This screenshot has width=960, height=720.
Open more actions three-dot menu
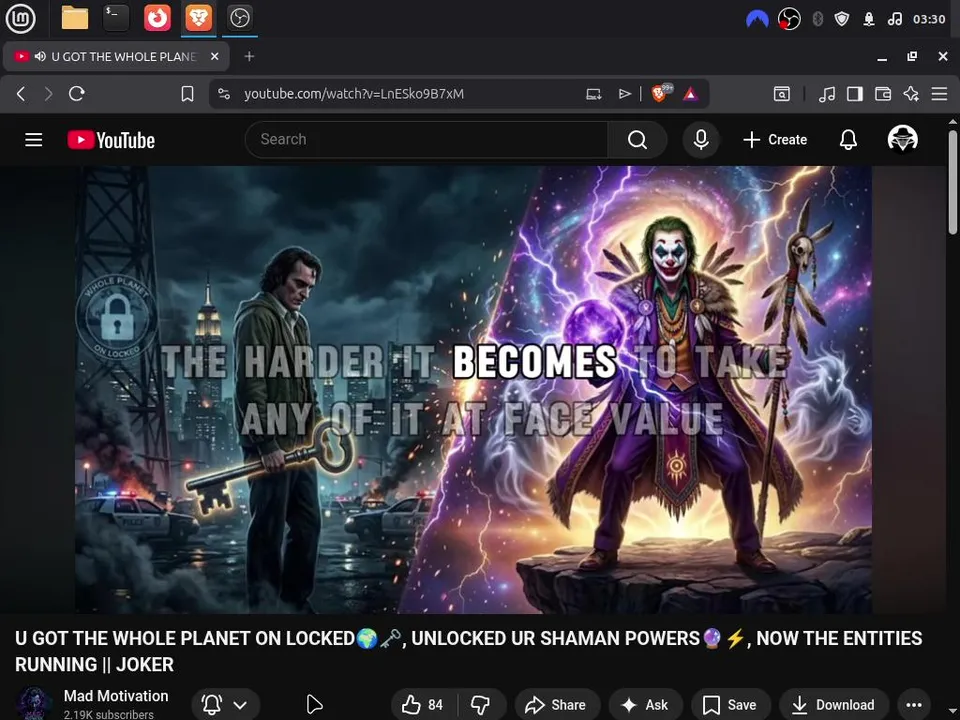(x=913, y=705)
